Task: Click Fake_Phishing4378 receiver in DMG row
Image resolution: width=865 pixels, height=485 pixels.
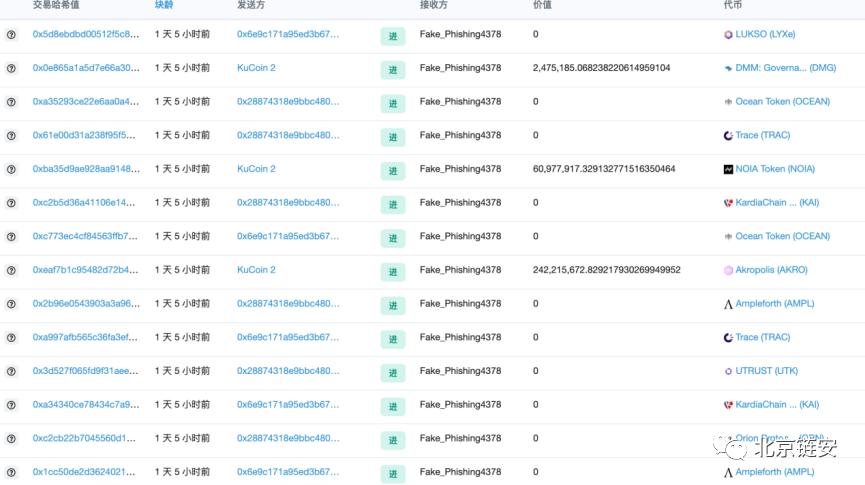Action: pos(460,68)
